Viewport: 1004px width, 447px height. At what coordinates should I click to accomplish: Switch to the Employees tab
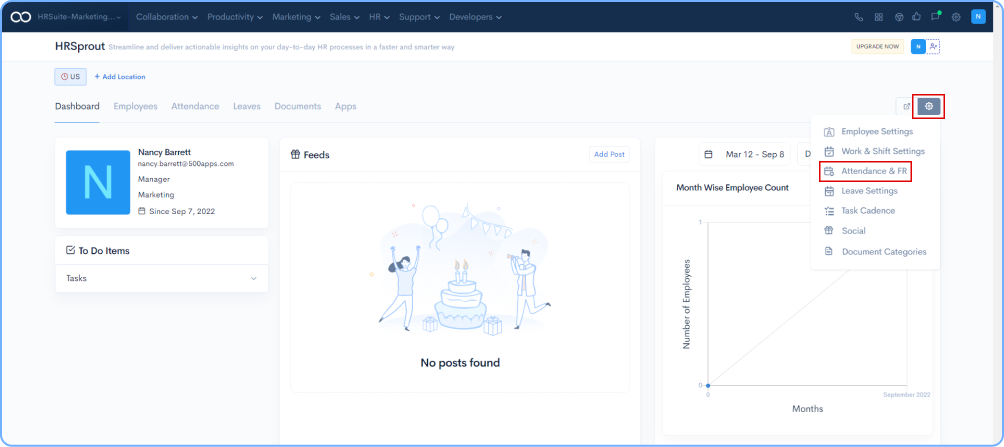click(x=135, y=106)
